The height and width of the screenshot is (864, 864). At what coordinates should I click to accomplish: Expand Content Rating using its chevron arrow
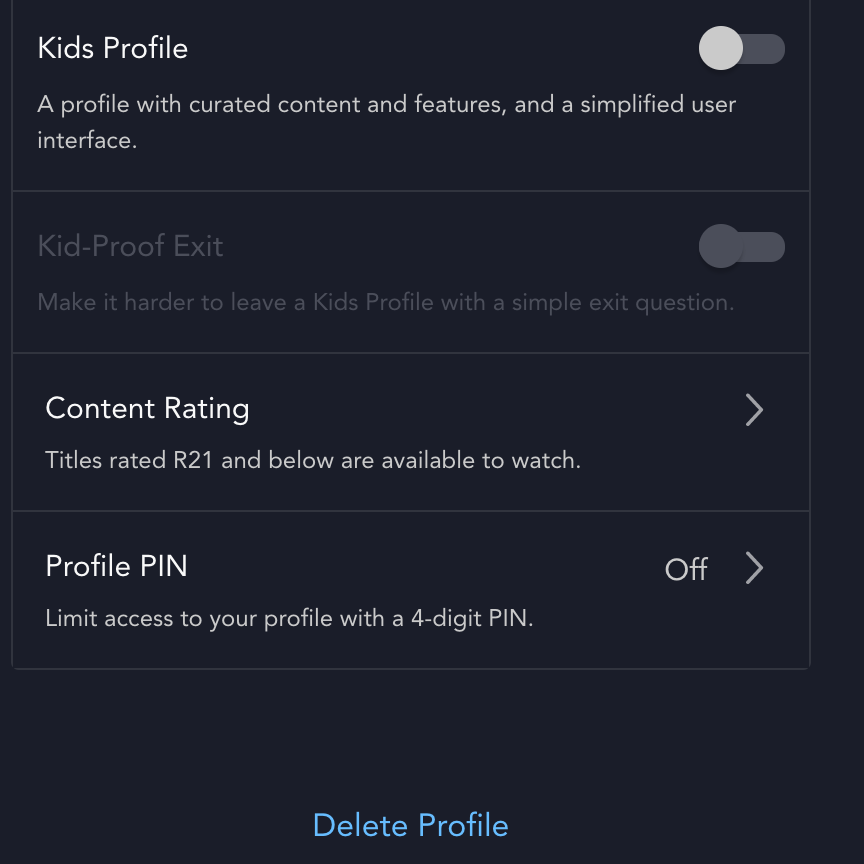point(754,409)
